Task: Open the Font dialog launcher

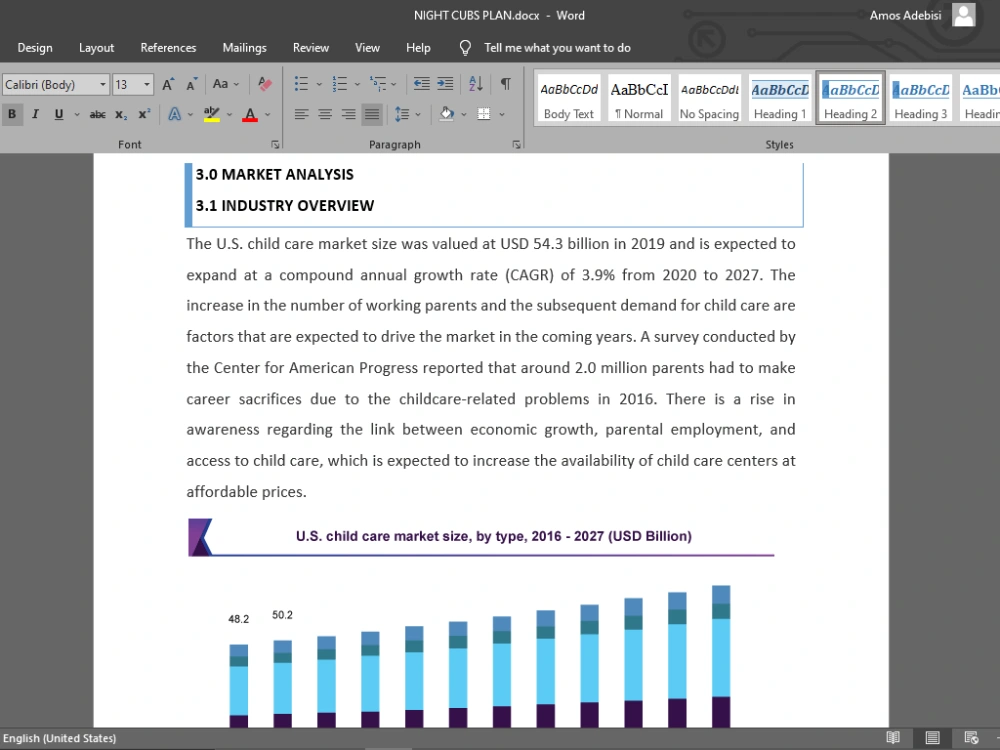Action: click(x=275, y=145)
